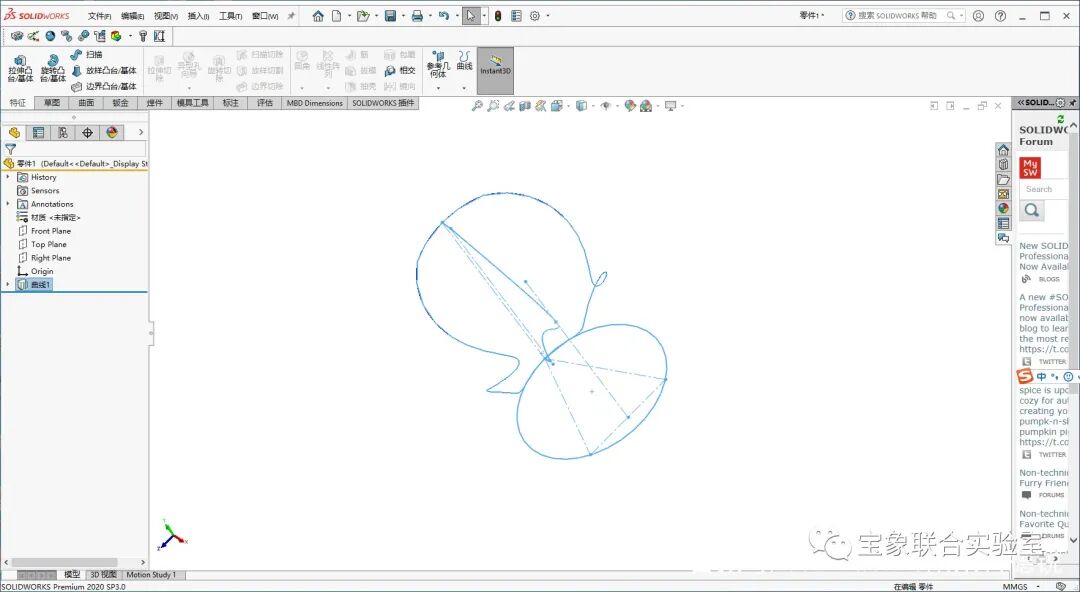The width and height of the screenshot is (1080, 592).
Task: Open the Design Library task pane tab
Action: 1004,164
